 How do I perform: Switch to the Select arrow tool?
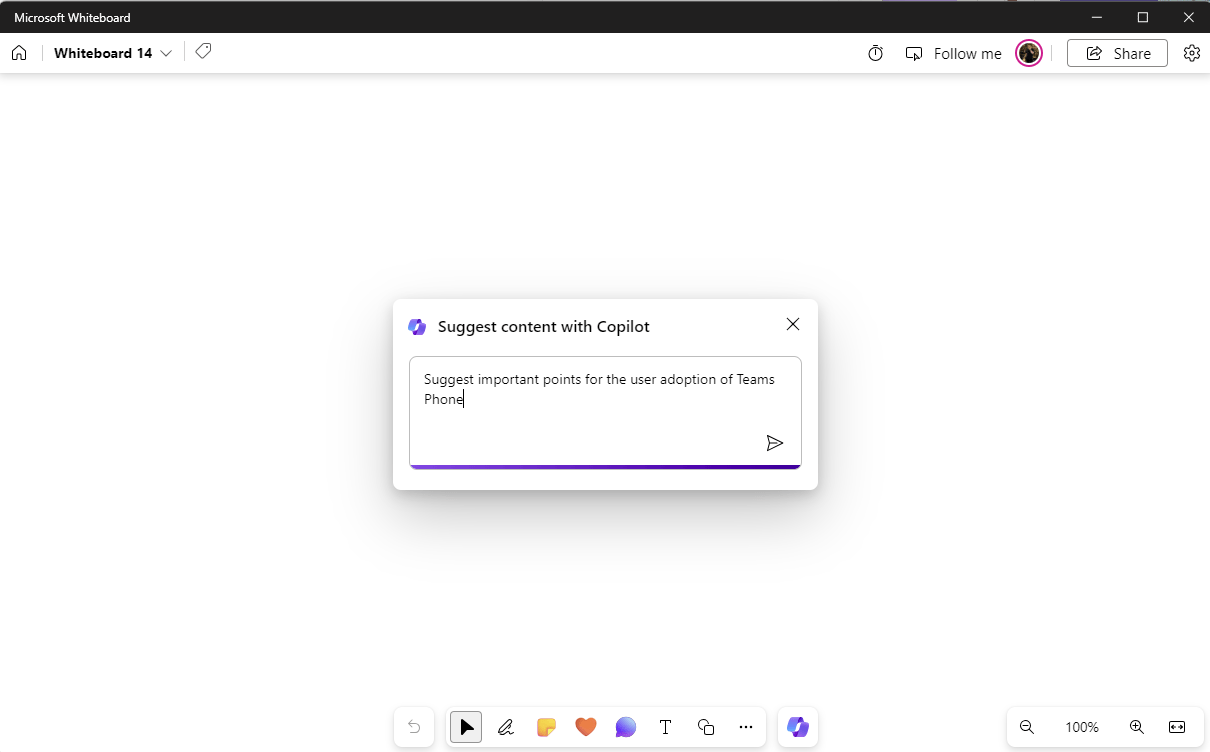pyautogui.click(x=465, y=727)
